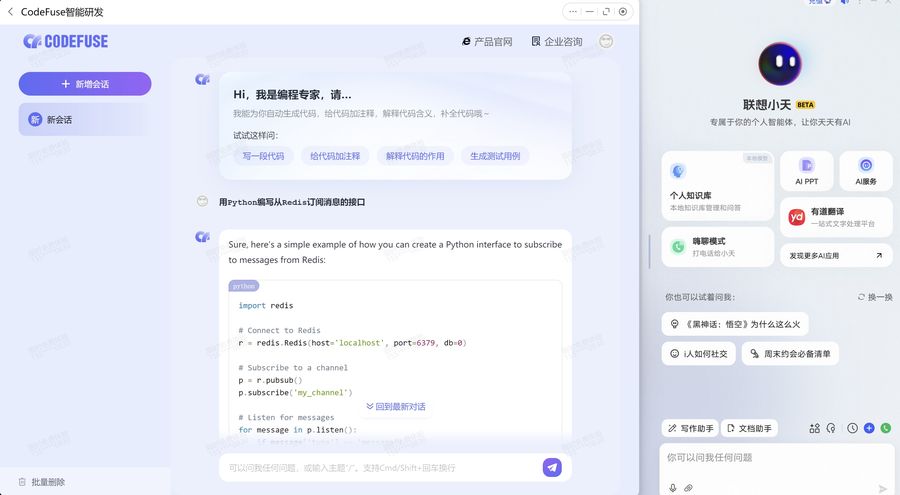Go back using the arrow beside CodeFuse智能研发

click(x=10, y=11)
